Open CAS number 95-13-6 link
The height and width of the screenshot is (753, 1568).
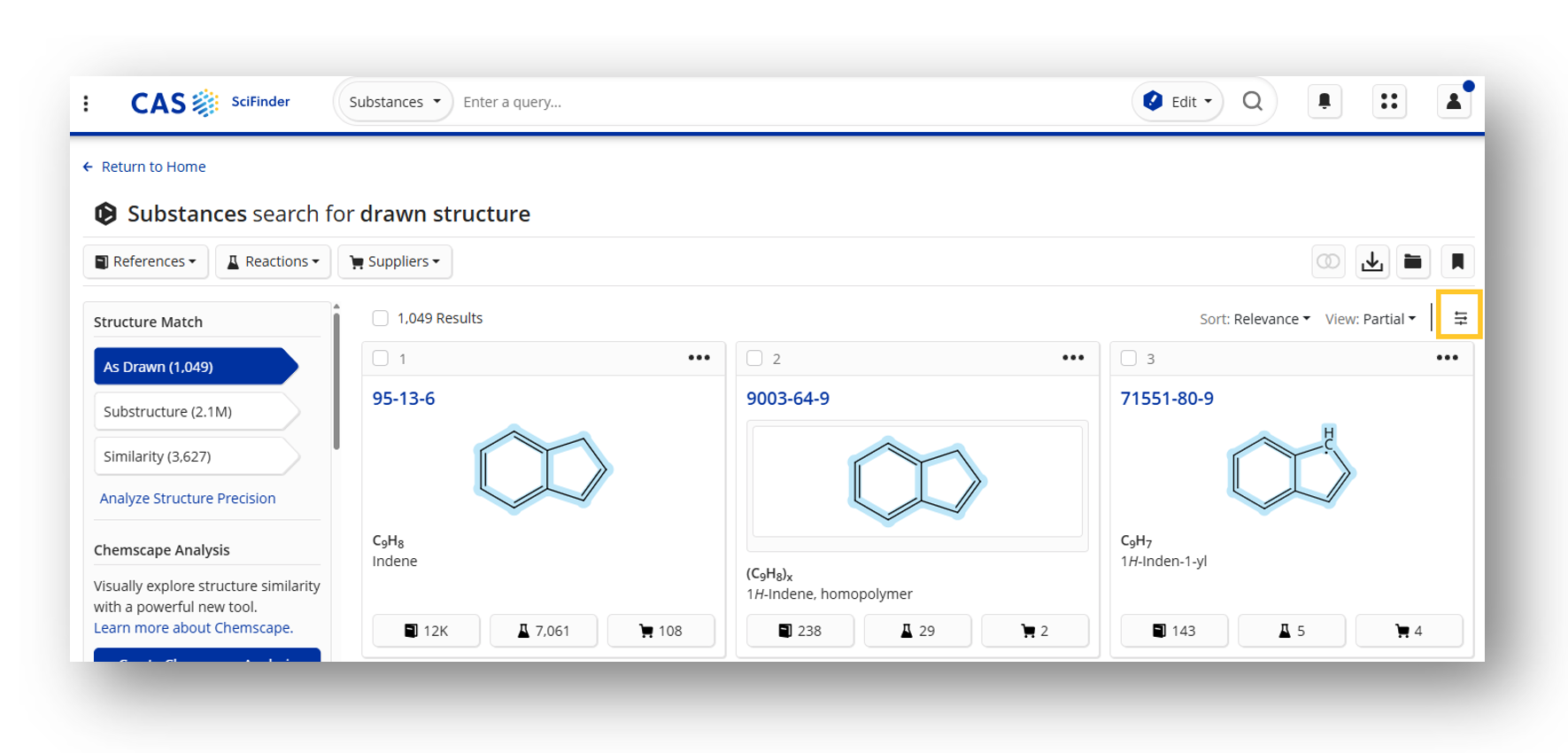[x=404, y=399]
